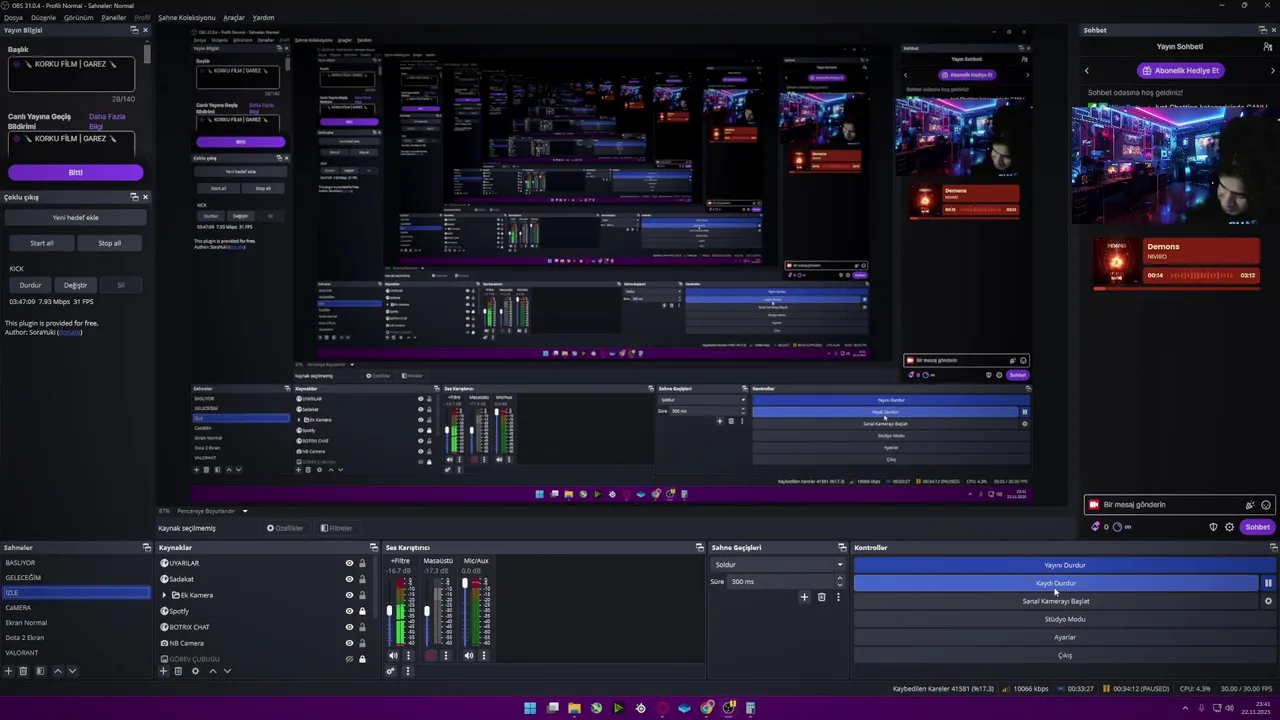Hide the BOTRIX CHAT source

(349, 627)
